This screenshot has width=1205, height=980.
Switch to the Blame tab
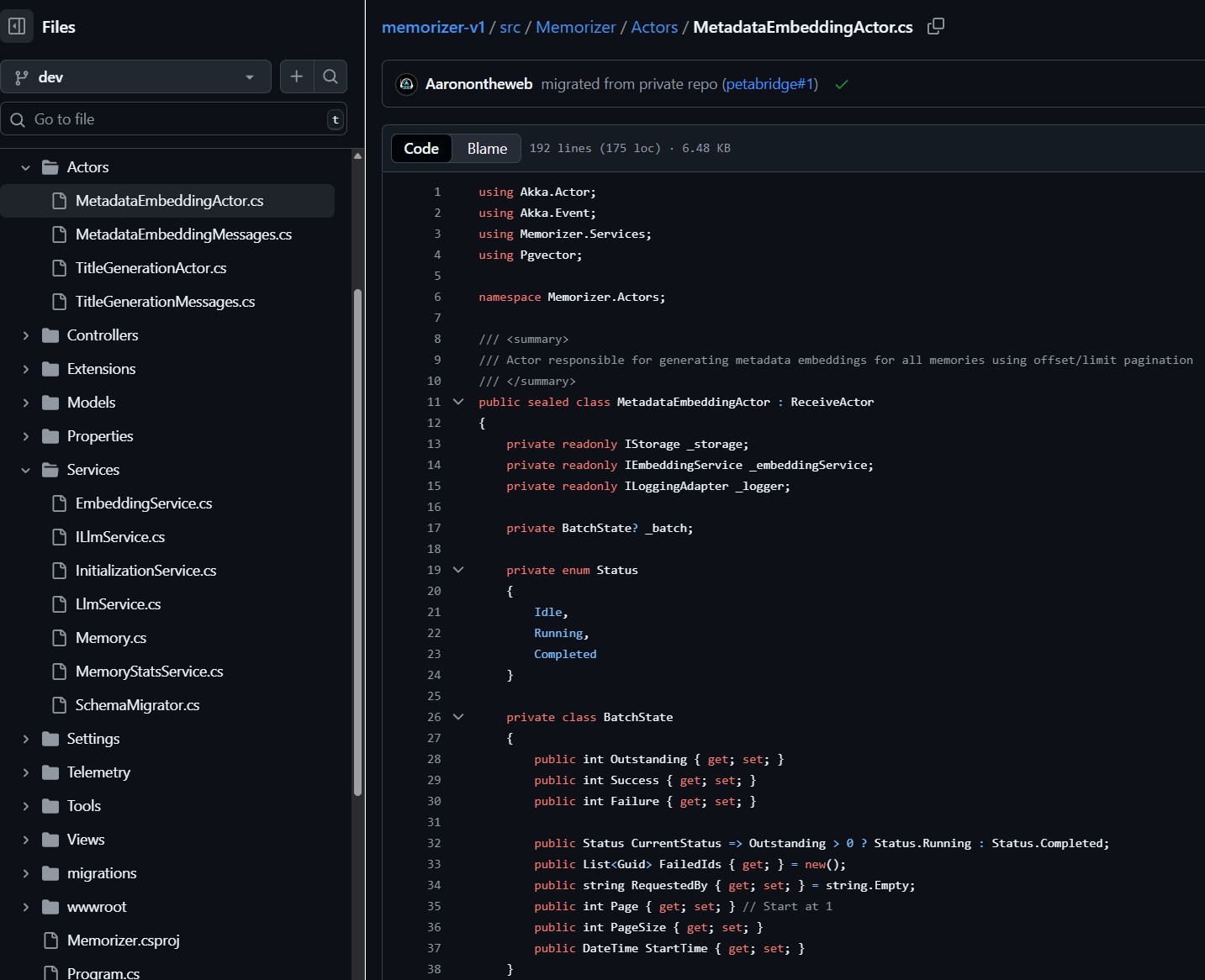[x=487, y=149]
